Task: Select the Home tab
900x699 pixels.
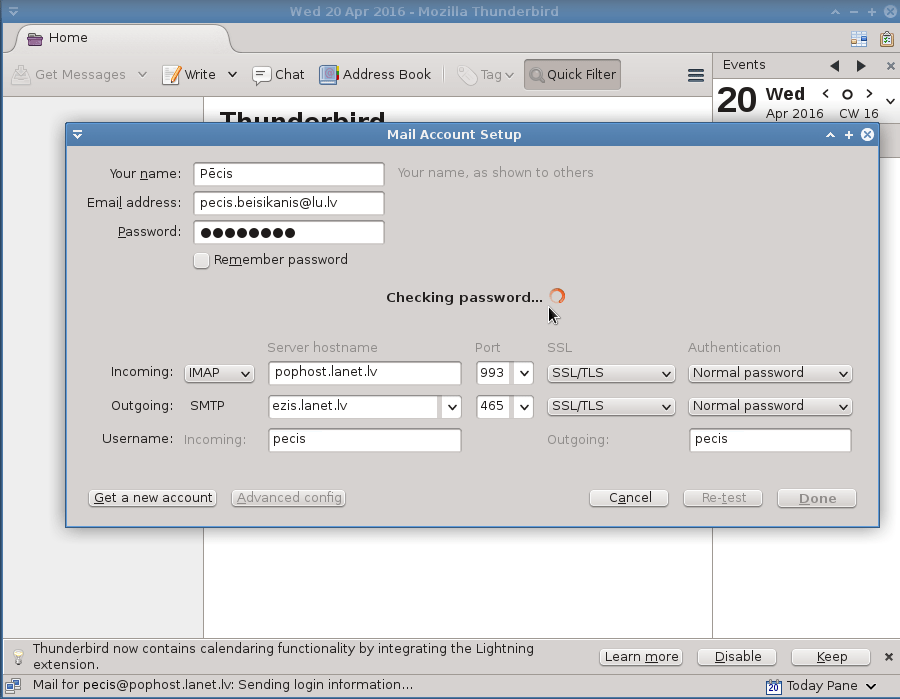Action: point(68,38)
